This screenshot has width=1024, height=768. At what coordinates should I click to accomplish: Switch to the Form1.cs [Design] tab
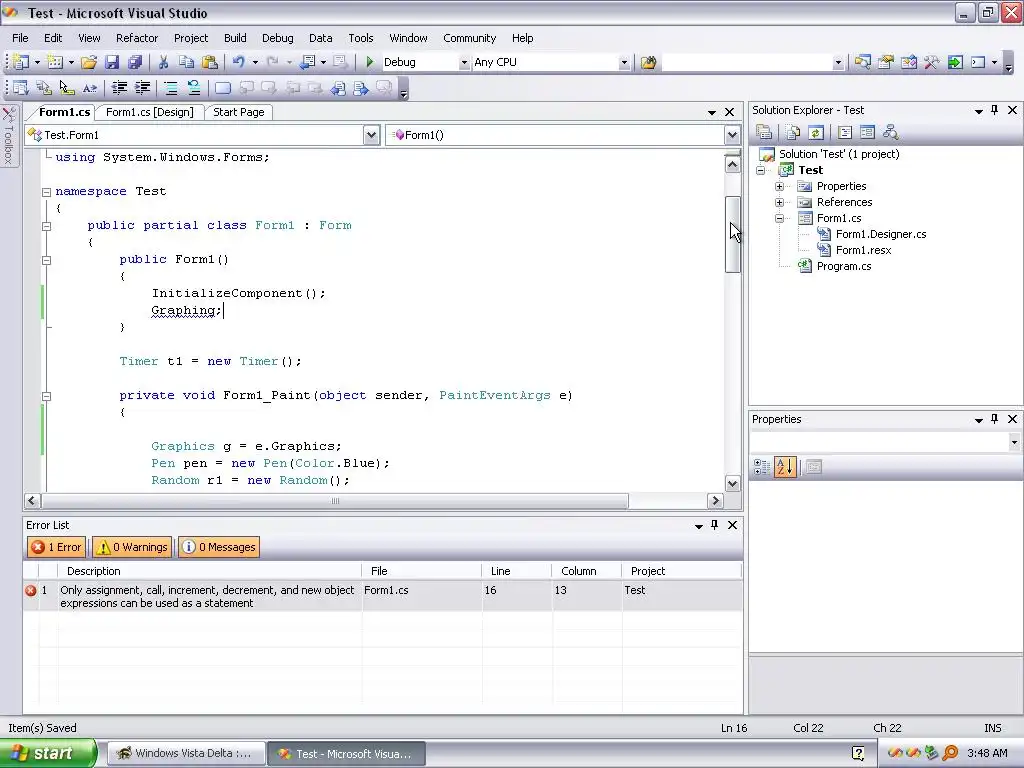tap(150, 112)
